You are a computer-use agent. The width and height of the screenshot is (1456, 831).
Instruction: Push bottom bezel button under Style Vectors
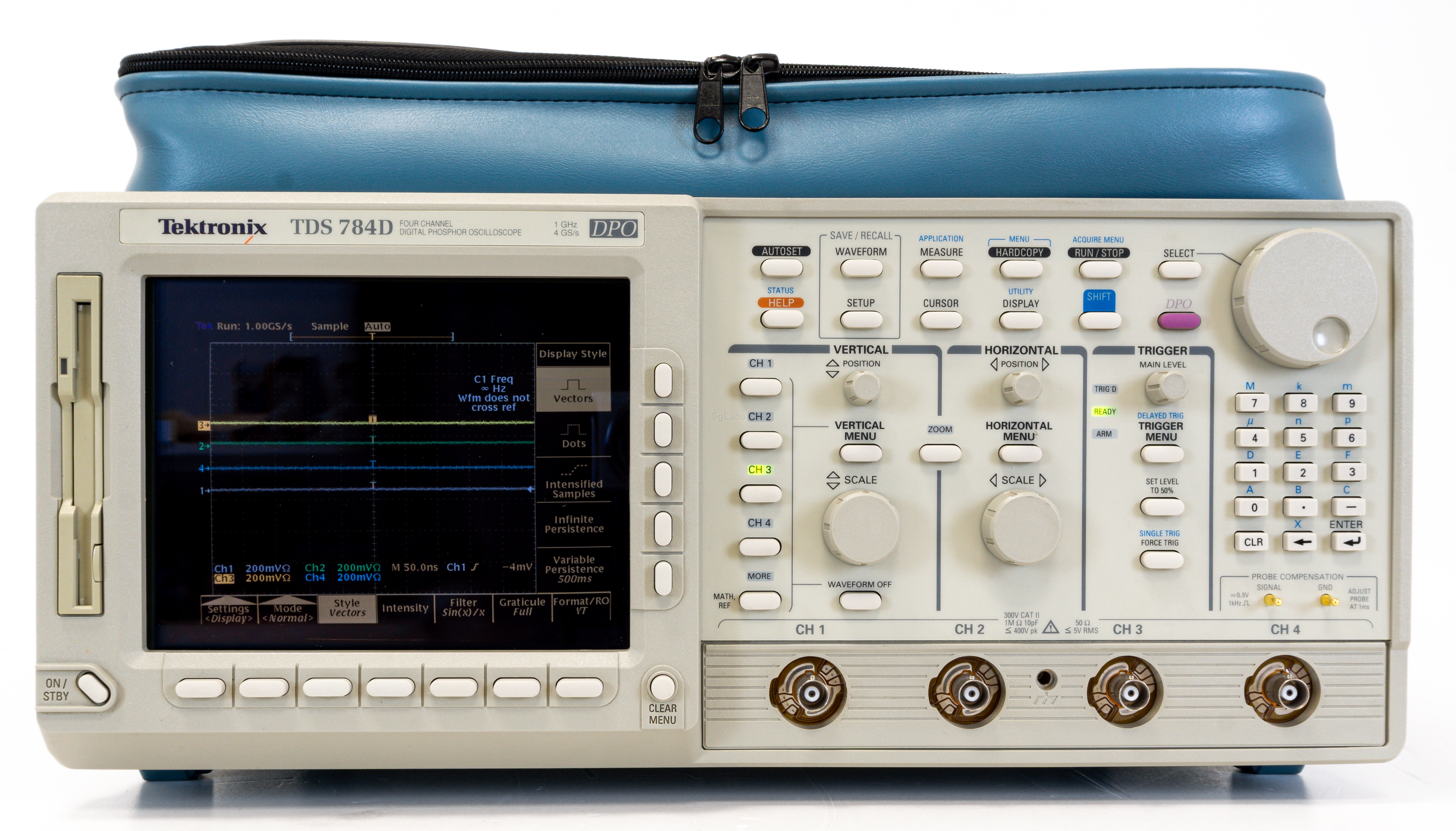click(x=327, y=688)
